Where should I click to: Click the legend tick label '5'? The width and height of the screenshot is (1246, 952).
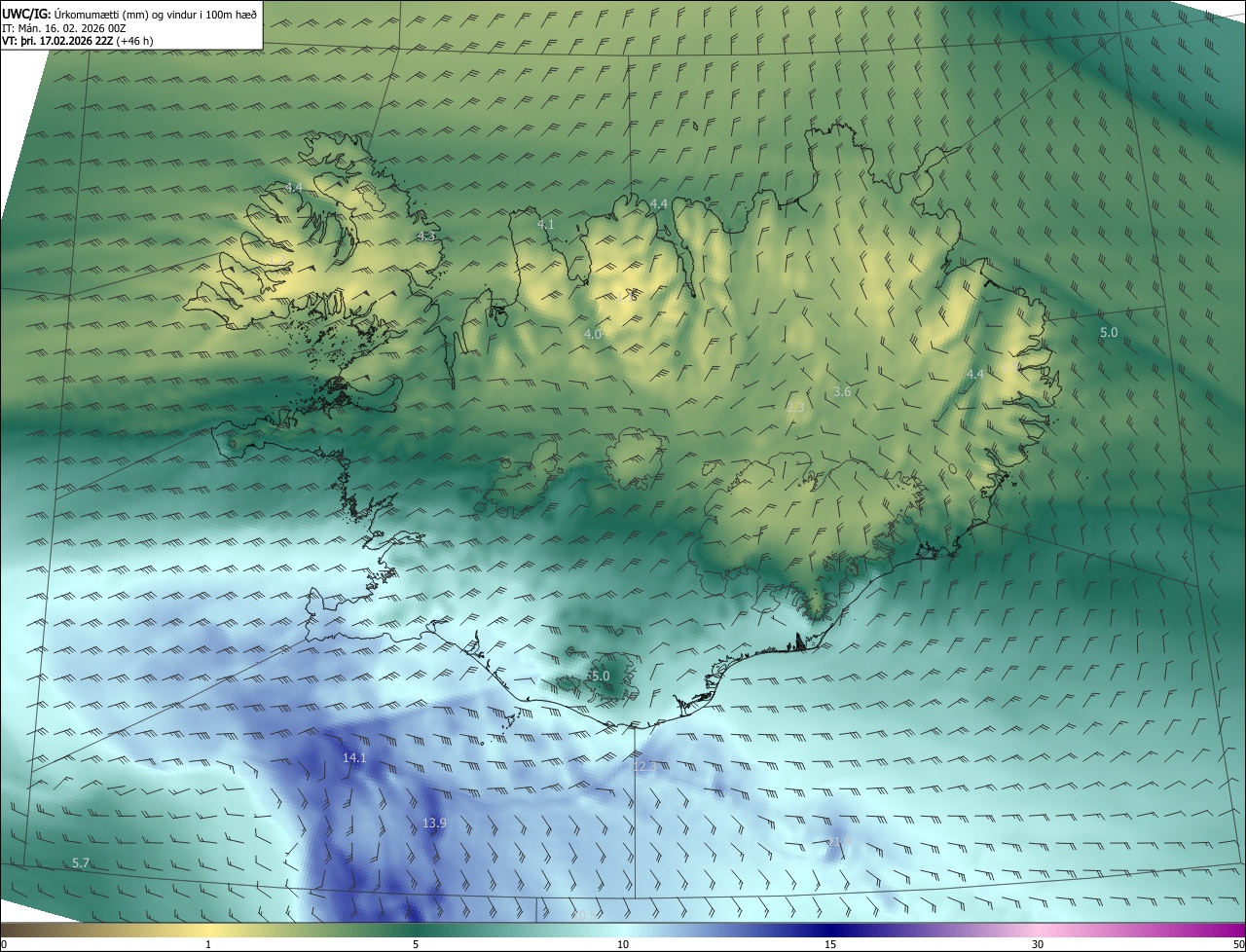pyautogui.click(x=416, y=944)
